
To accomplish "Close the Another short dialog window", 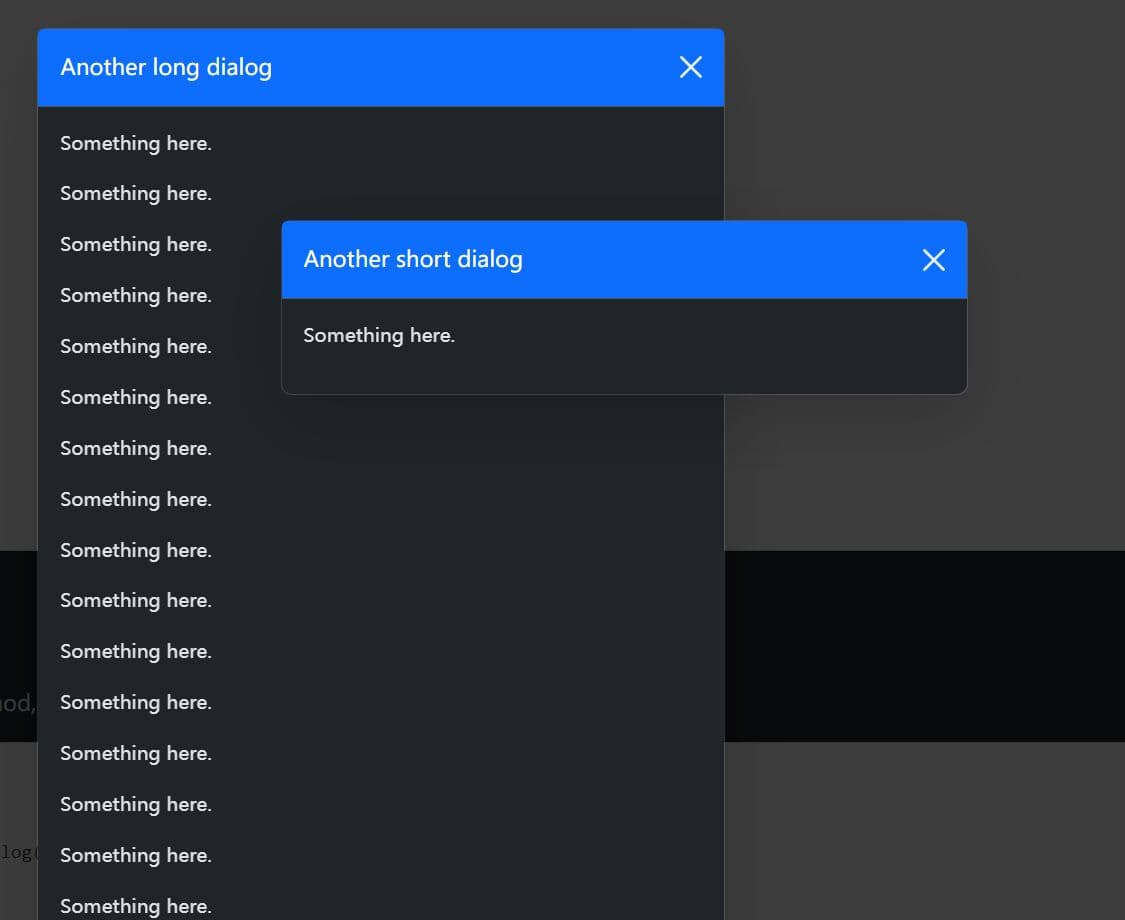I will [933, 260].
